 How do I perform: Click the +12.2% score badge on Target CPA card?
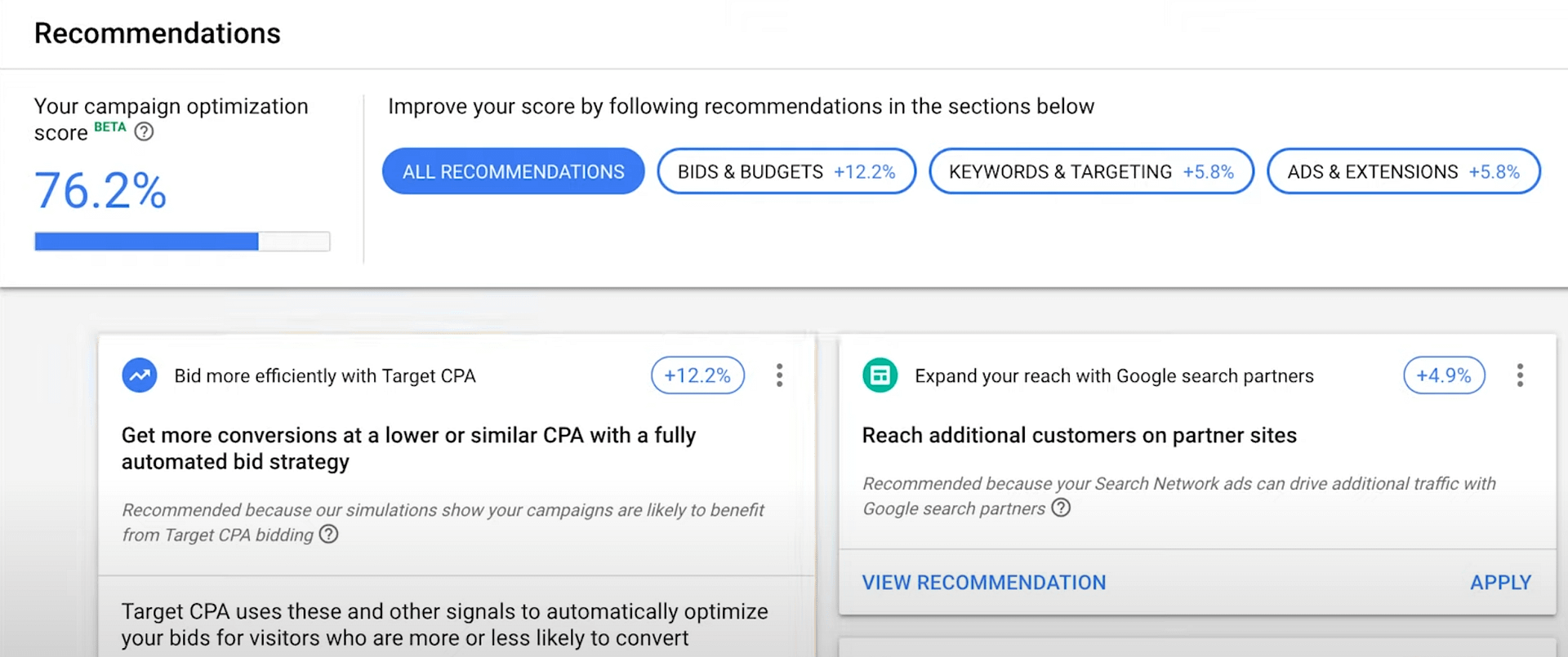click(x=697, y=375)
